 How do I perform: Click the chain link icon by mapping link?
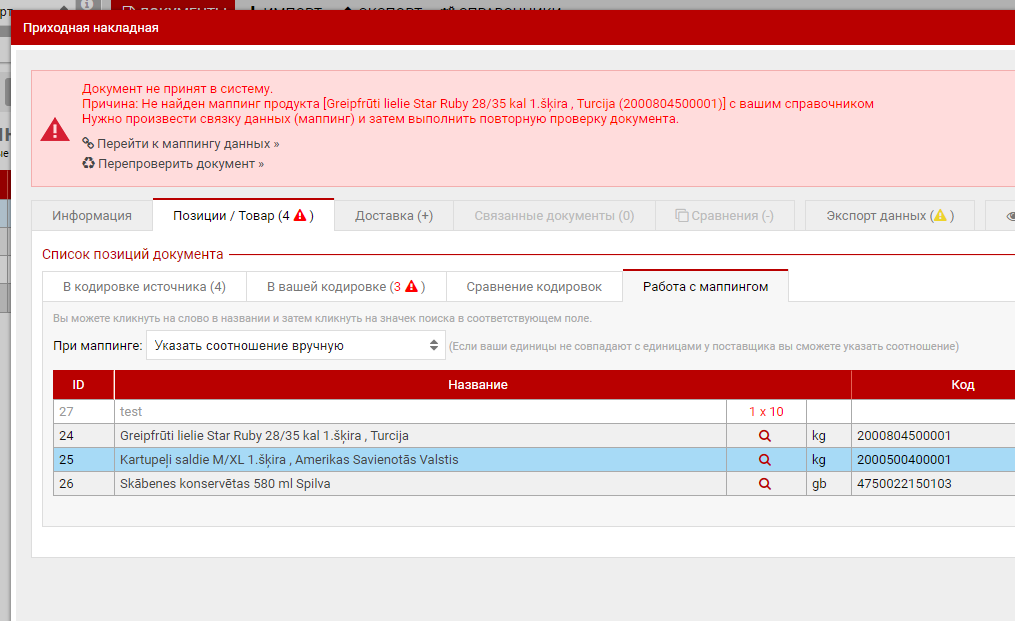click(88, 143)
